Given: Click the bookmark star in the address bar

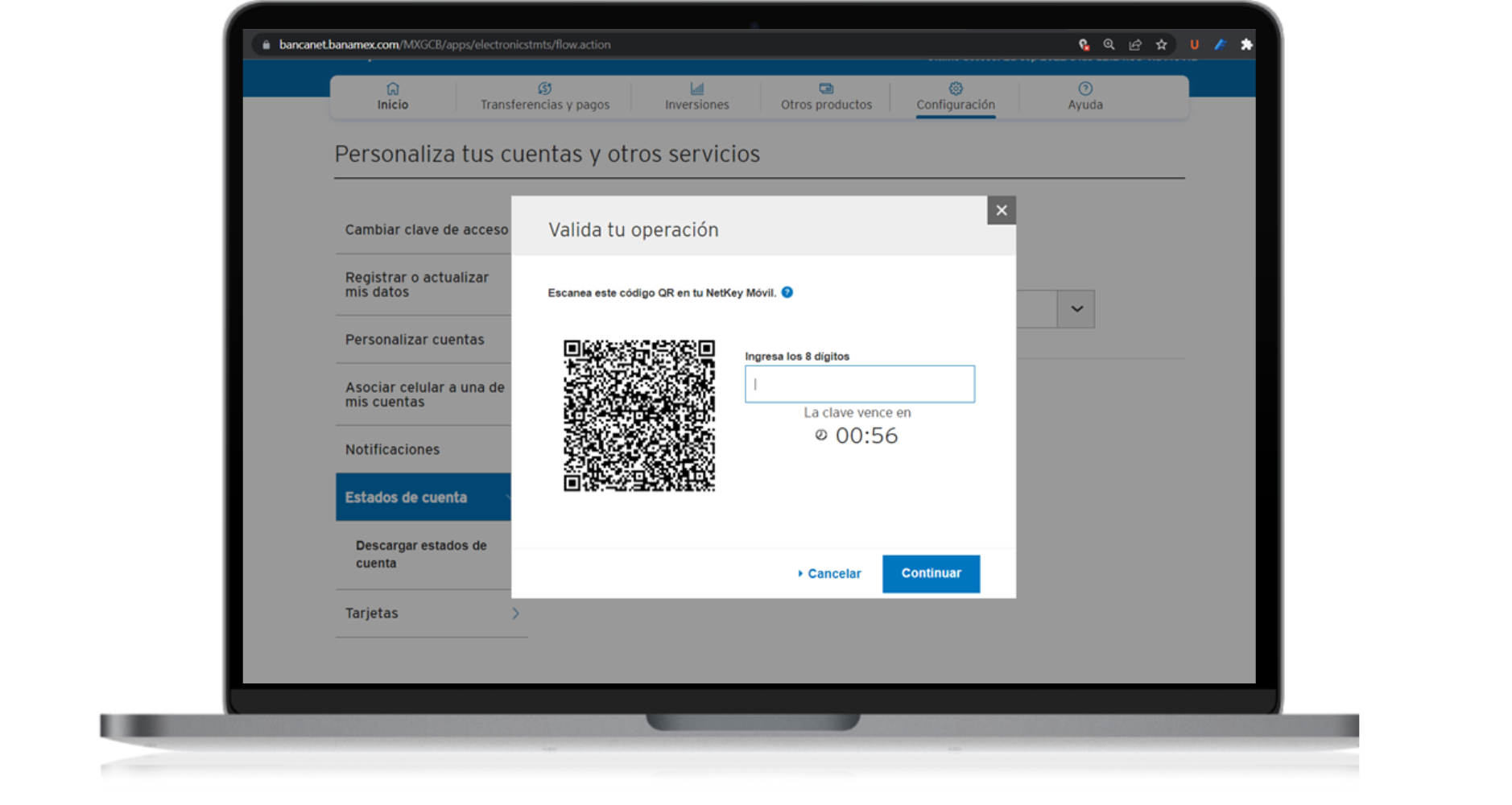Looking at the screenshot, I should pos(1160,45).
